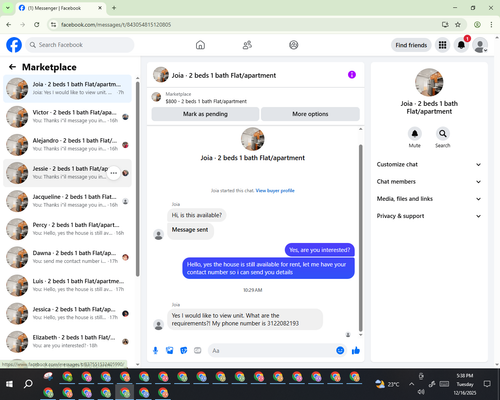The image size is (500, 400).
Task: Click Mark as pending button
Action: (x=205, y=114)
